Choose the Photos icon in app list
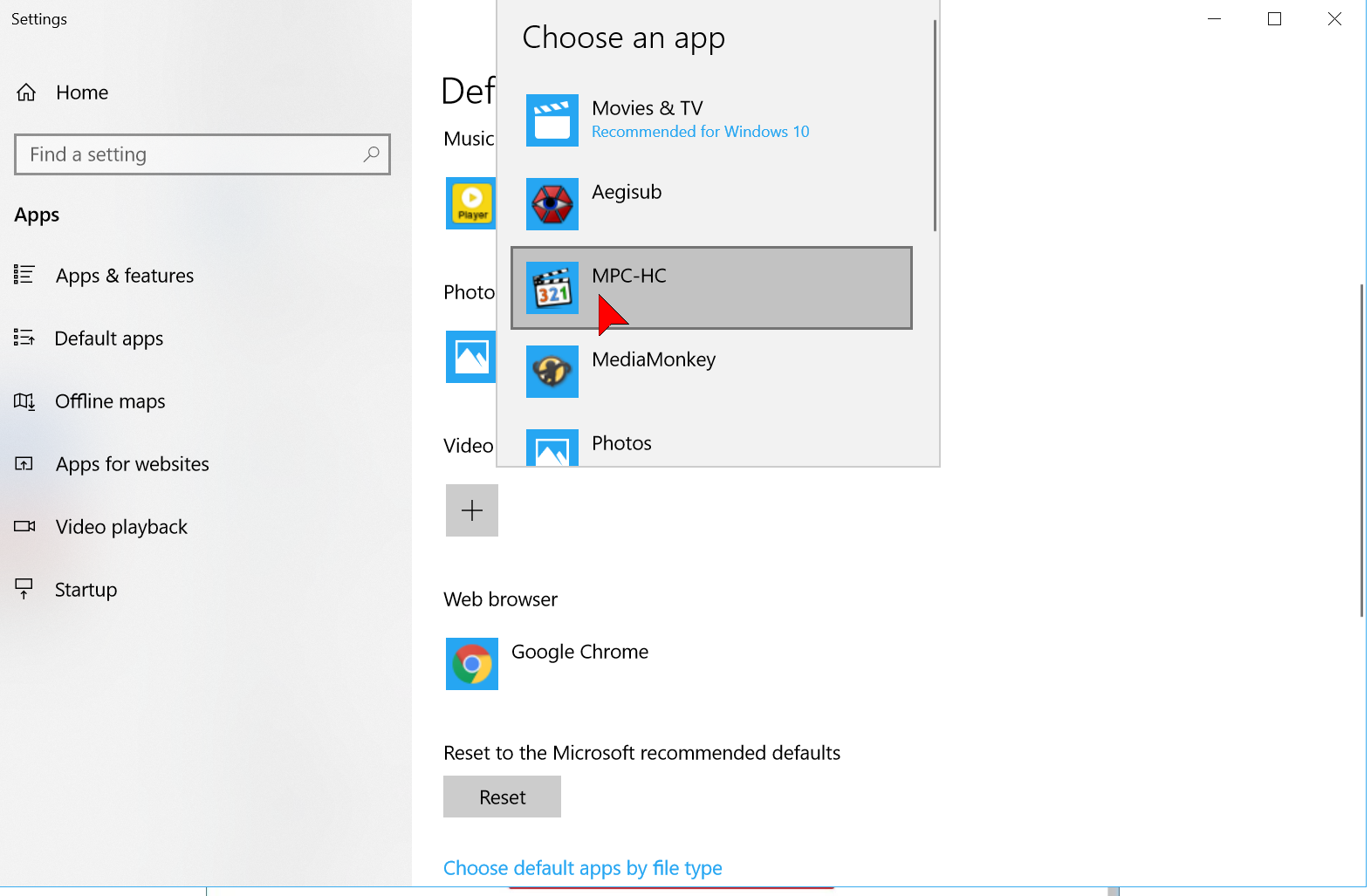 [x=552, y=448]
